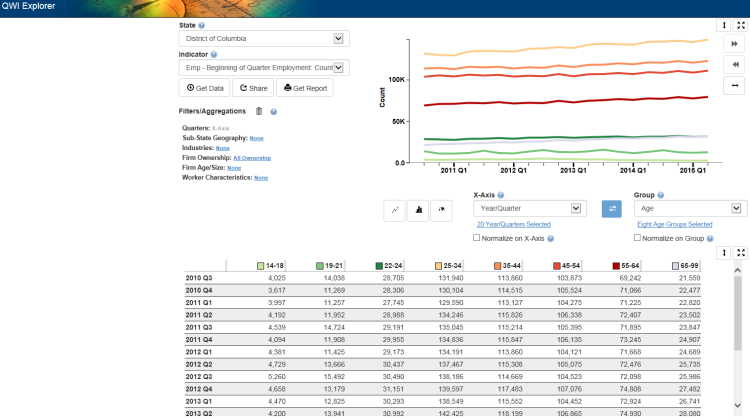
Task: Click the All Ownership filter link
Action: (252, 158)
